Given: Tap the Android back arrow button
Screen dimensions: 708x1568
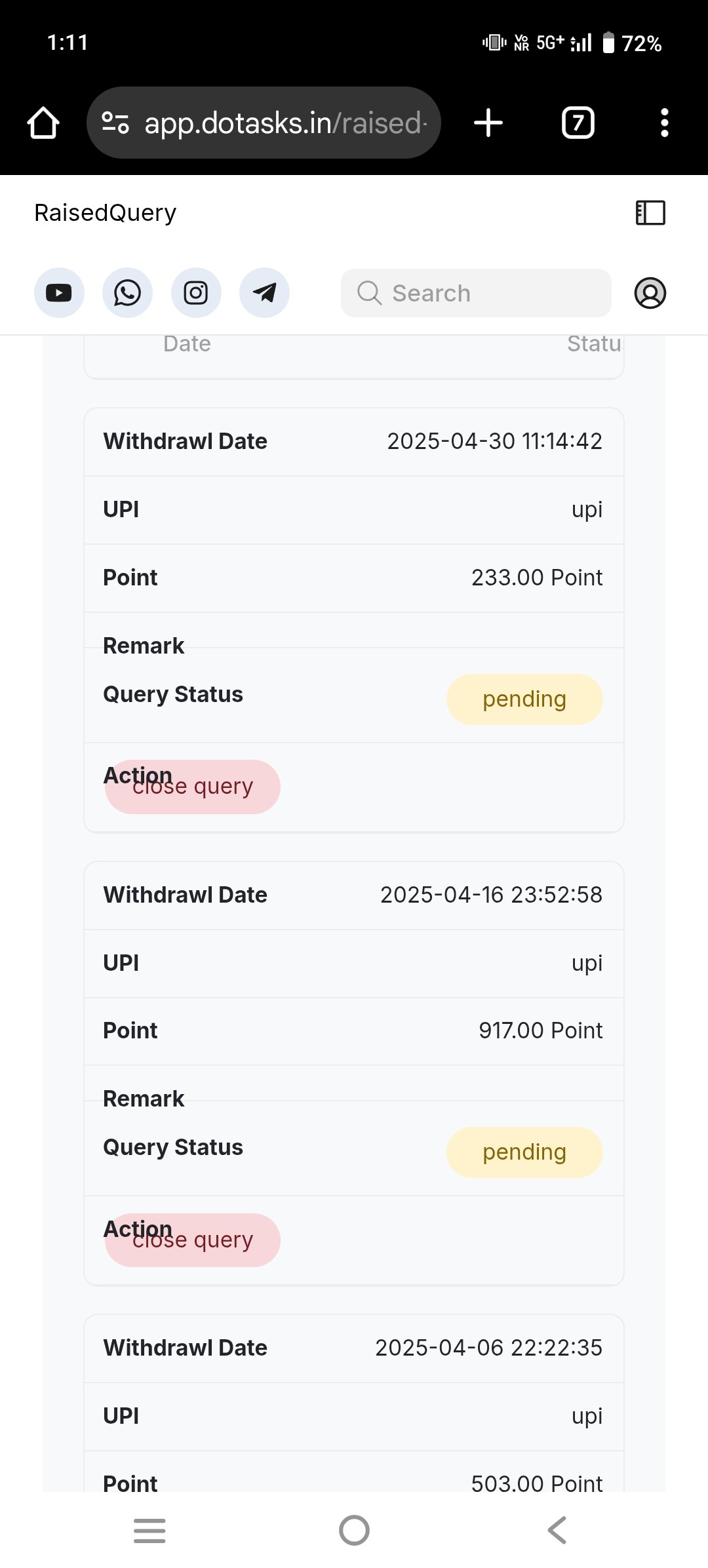Looking at the screenshot, I should pos(557,1531).
